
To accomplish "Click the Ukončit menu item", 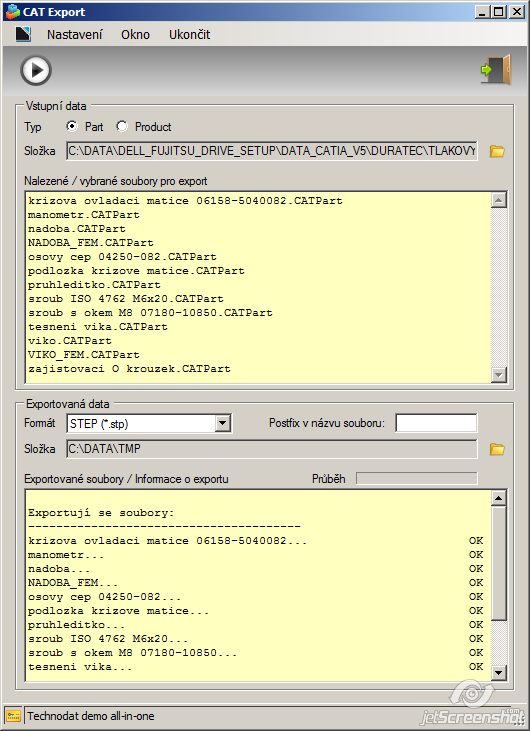I will (189, 34).
